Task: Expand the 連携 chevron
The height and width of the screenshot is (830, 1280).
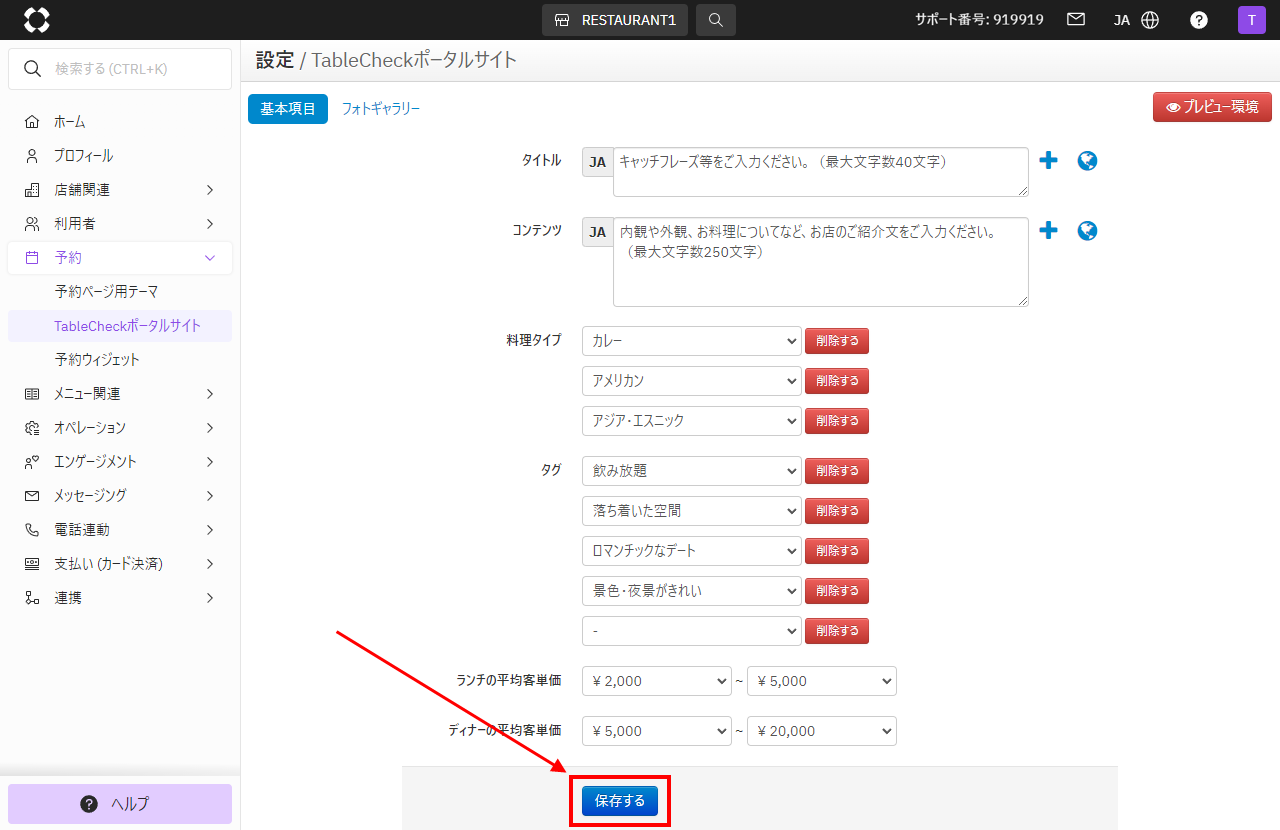Action: click(210, 597)
